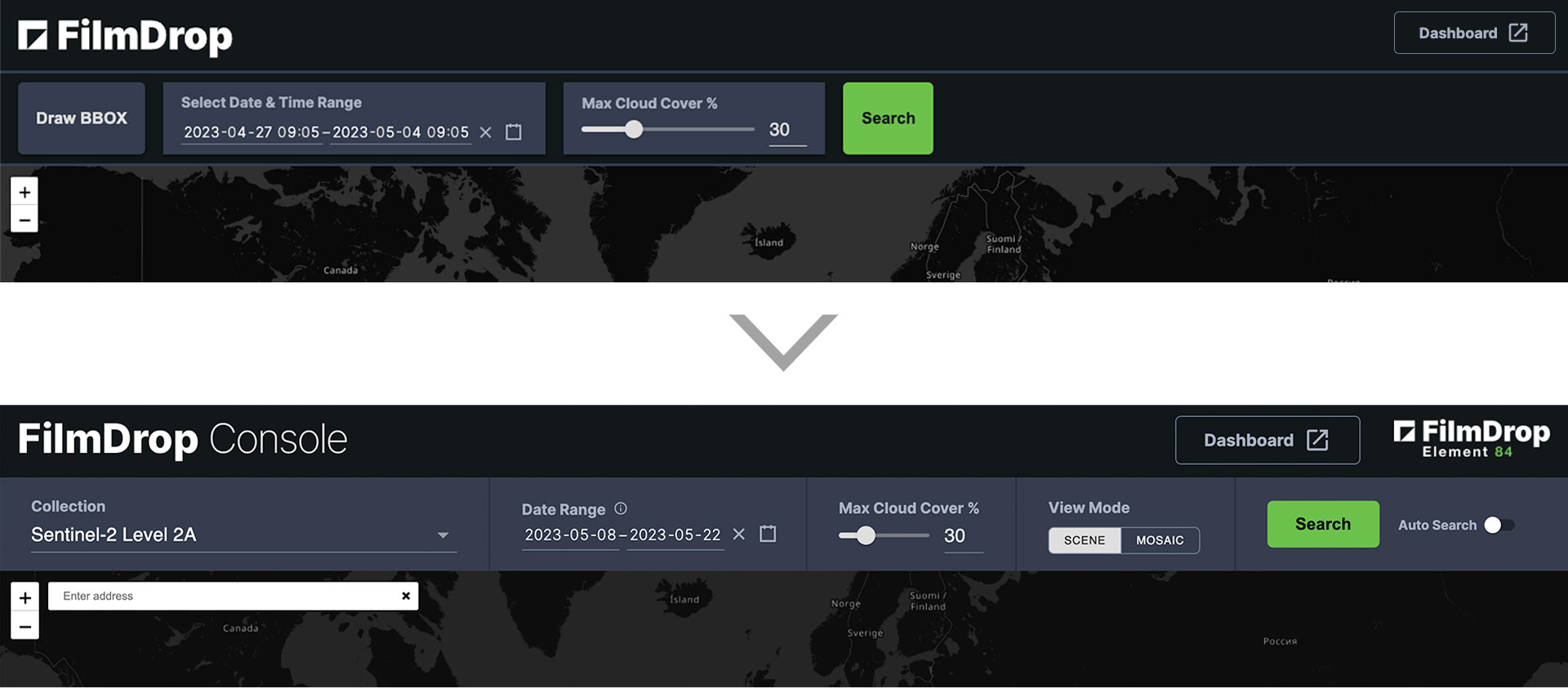Click the Search button beside the Draw BBOX toolbar
1568x688 pixels.
click(x=888, y=118)
